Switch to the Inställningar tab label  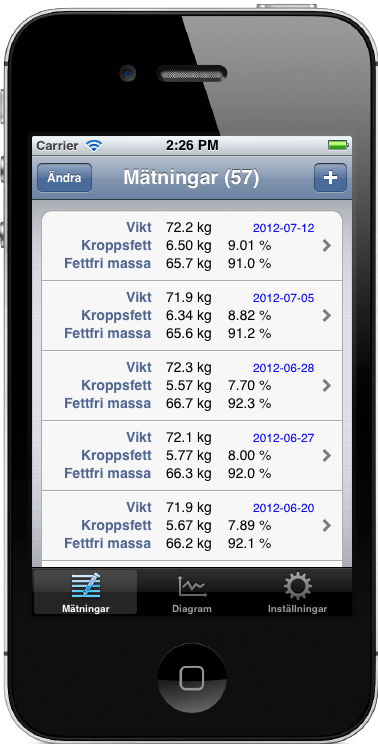pyautogui.click(x=297, y=609)
